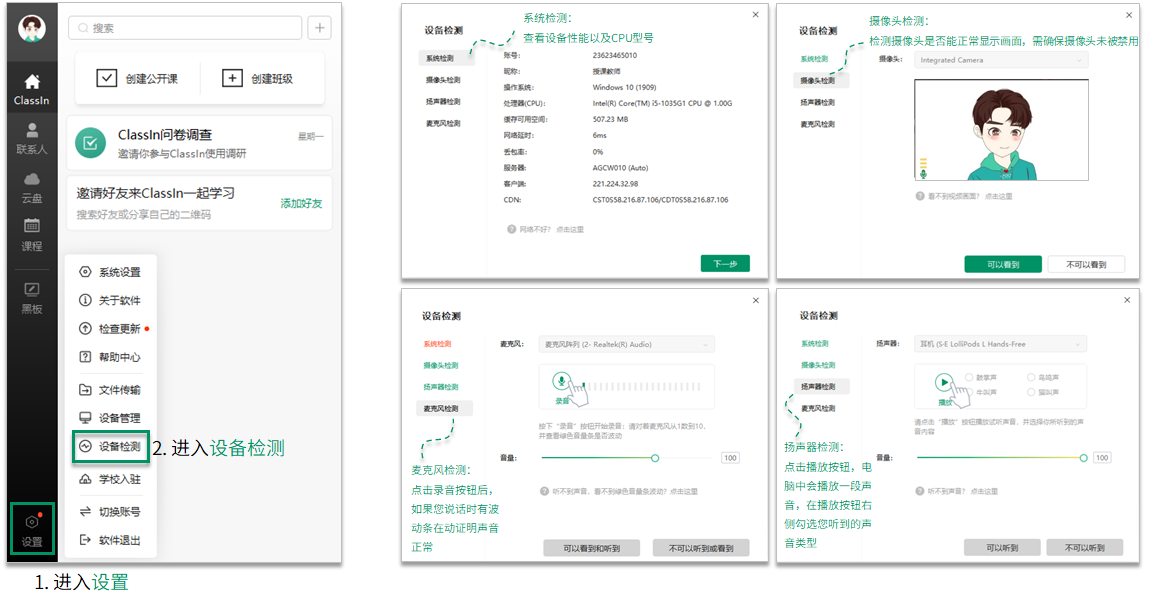Image resolution: width=1156 pixels, height=603 pixels.
Task: Click the 学校入驻 school icon
Action: click(x=86, y=479)
